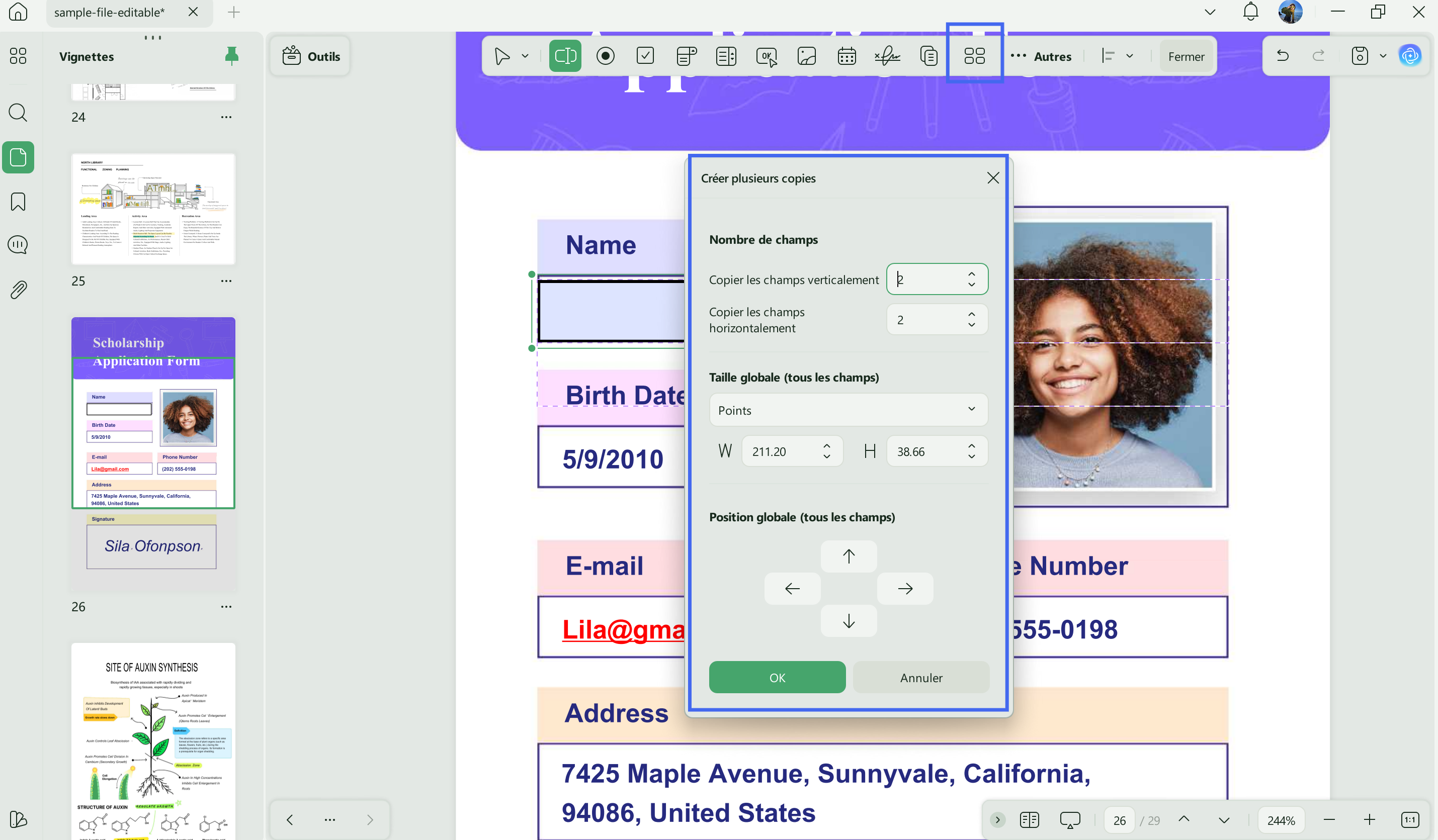Expand the save options arrow
The width and height of the screenshot is (1438, 840).
(1383, 56)
